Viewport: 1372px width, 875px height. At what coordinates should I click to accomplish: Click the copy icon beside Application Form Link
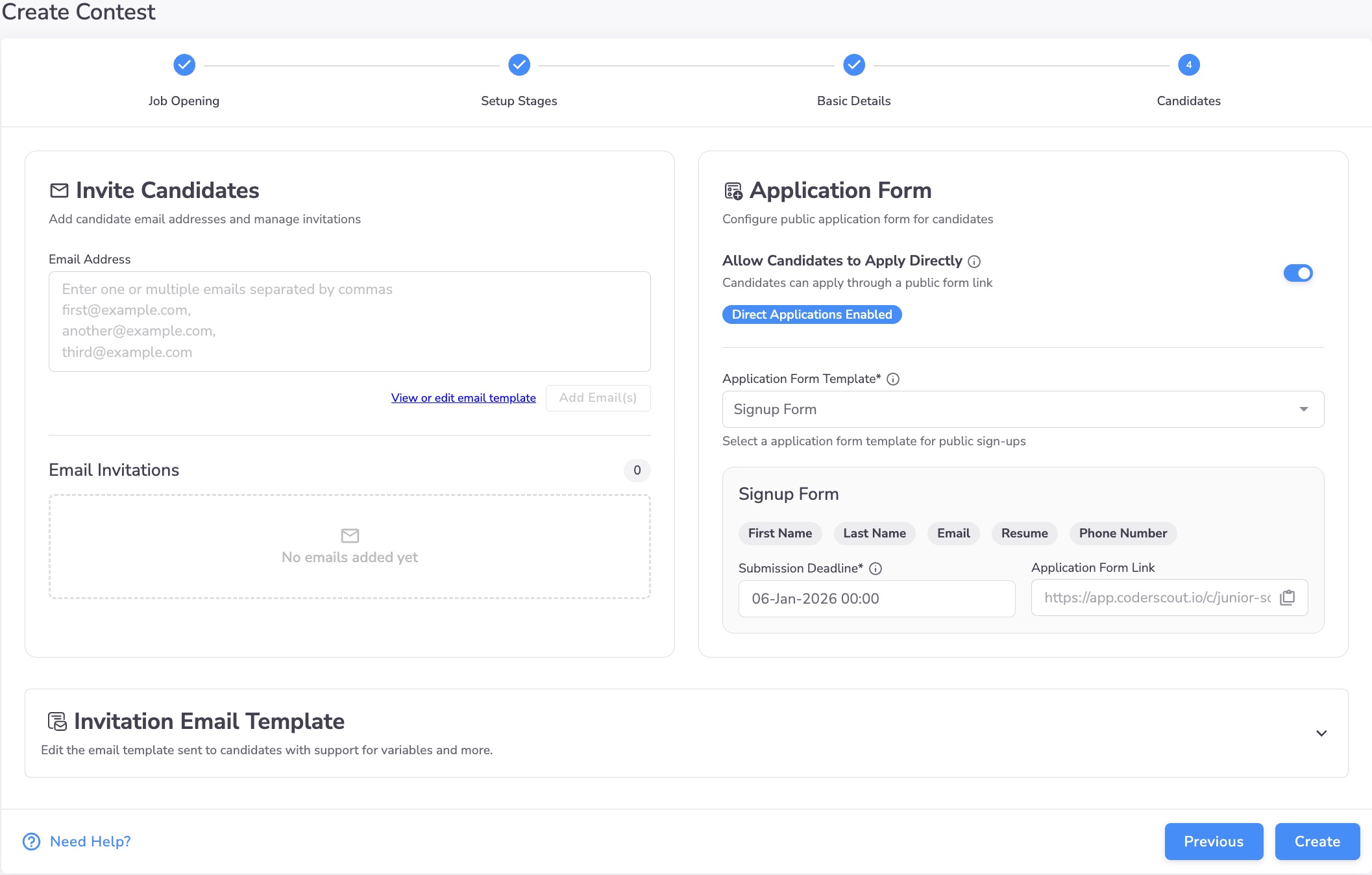coord(1289,598)
